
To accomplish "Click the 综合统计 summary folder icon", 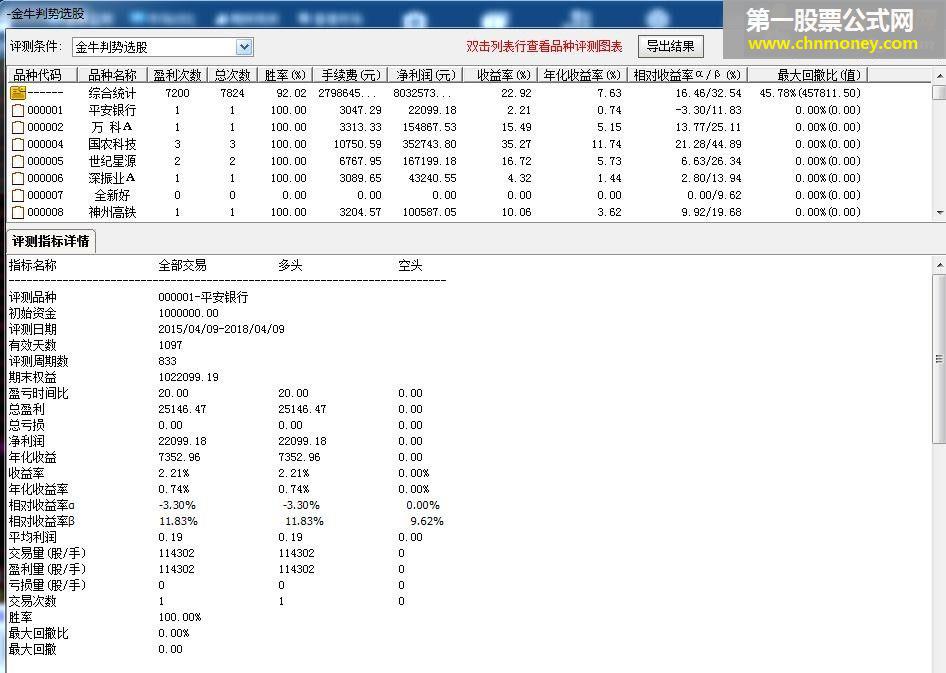I will 18,93.
